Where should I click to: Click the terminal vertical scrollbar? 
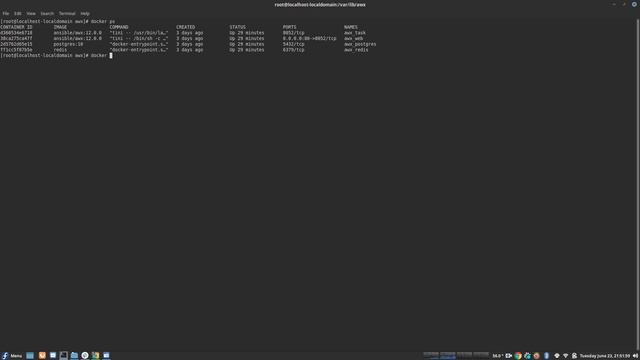(x=638, y=184)
